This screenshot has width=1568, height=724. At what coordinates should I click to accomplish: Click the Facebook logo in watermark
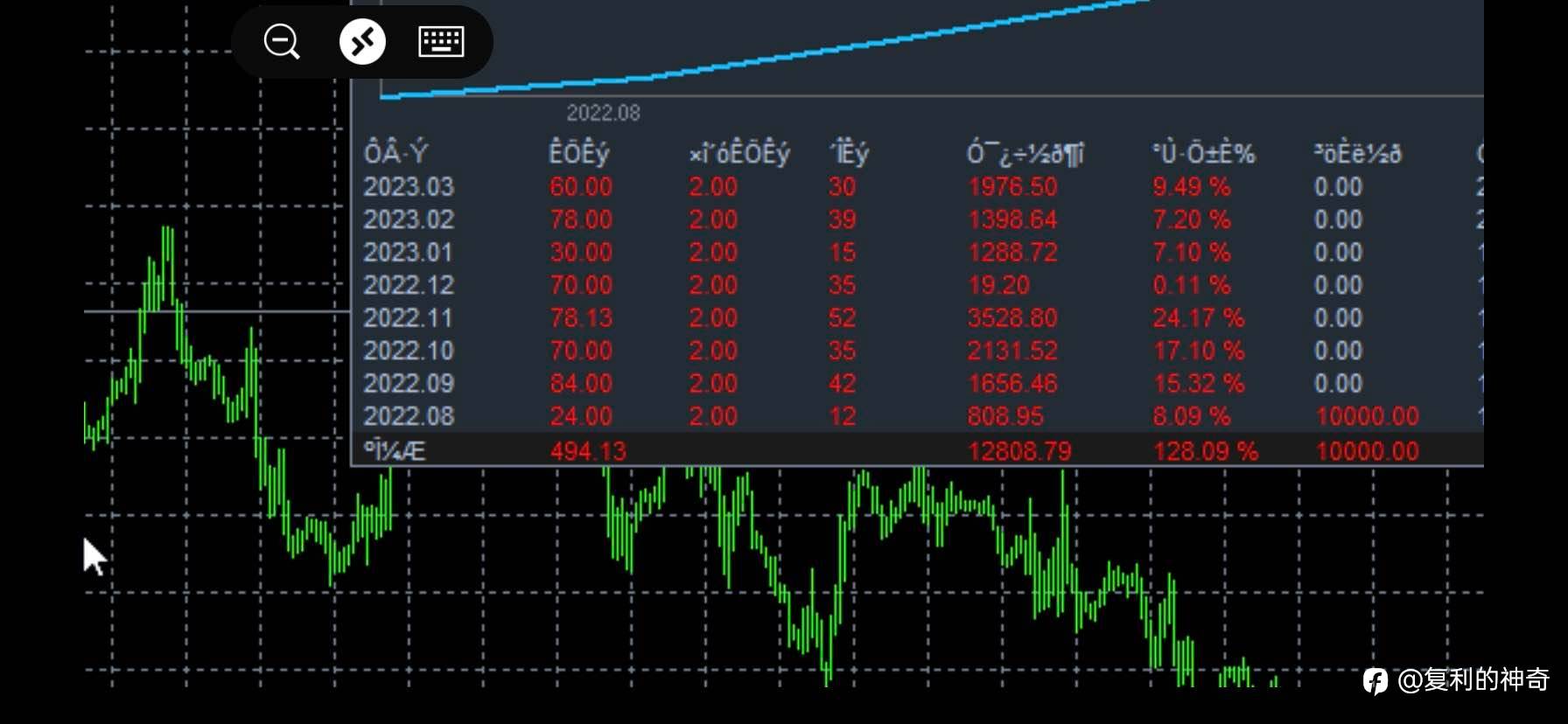point(1375,680)
